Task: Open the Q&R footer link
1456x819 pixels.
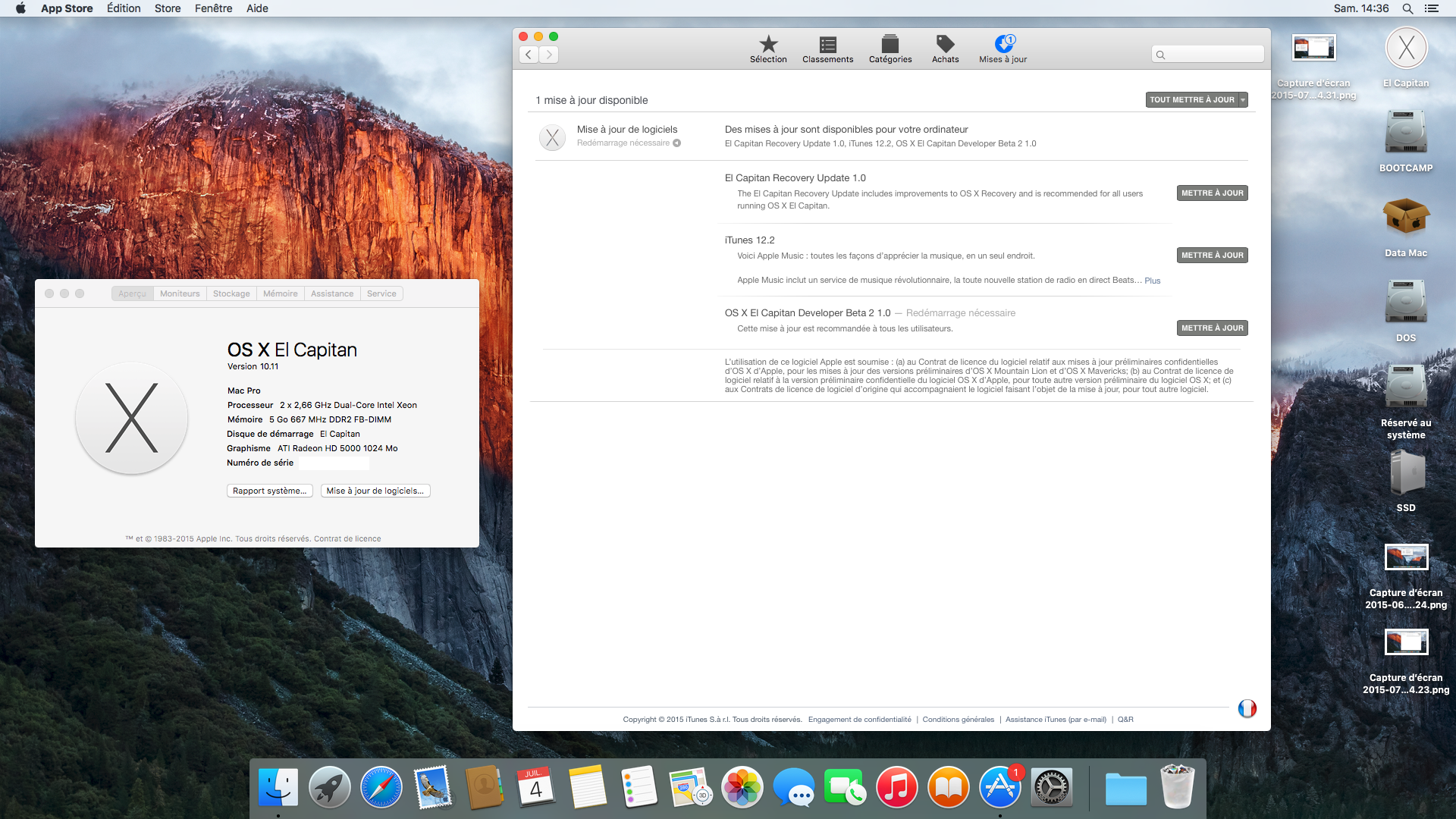Action: point(1125,720)
